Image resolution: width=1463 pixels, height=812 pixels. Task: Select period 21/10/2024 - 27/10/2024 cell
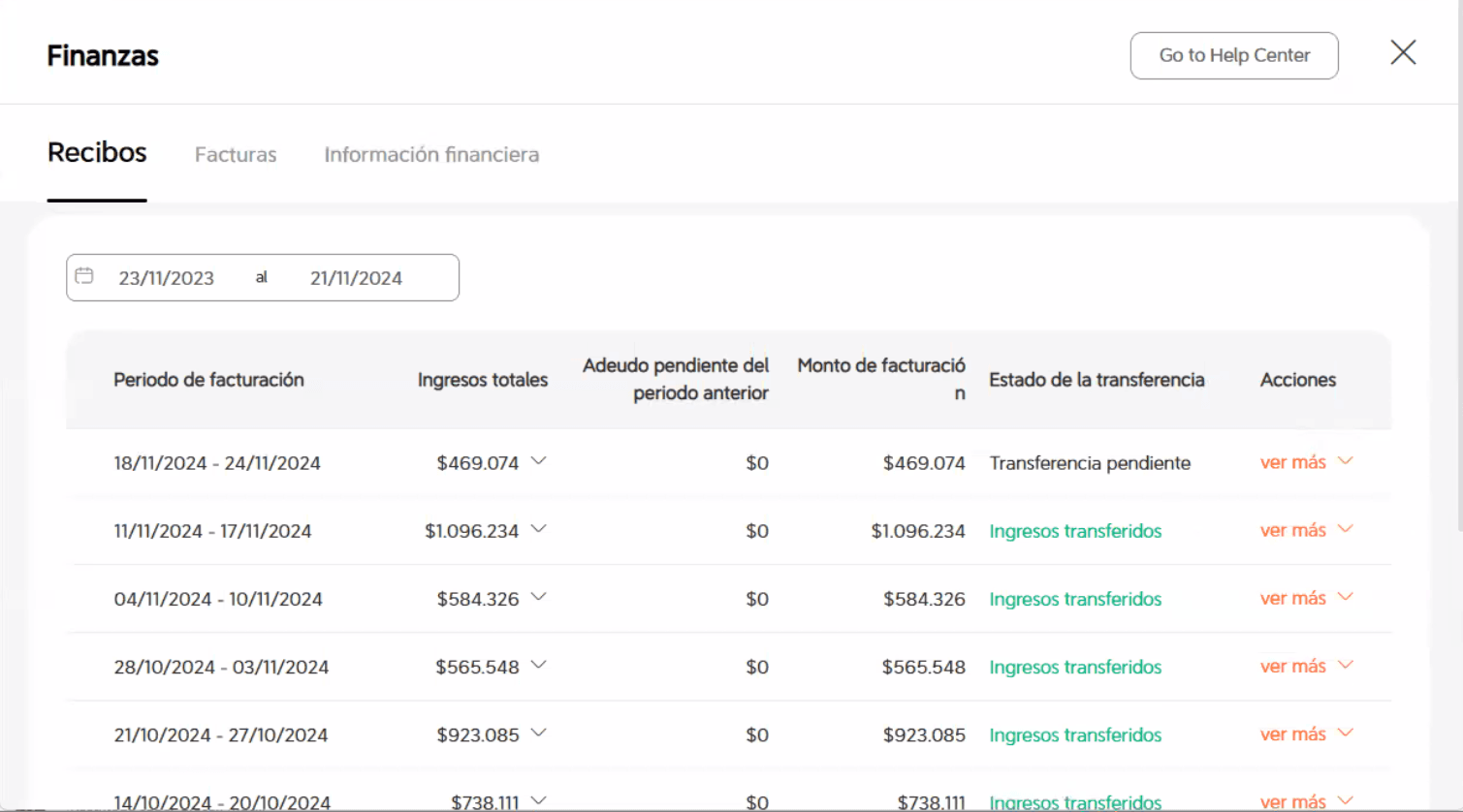(x=221, y=734)
